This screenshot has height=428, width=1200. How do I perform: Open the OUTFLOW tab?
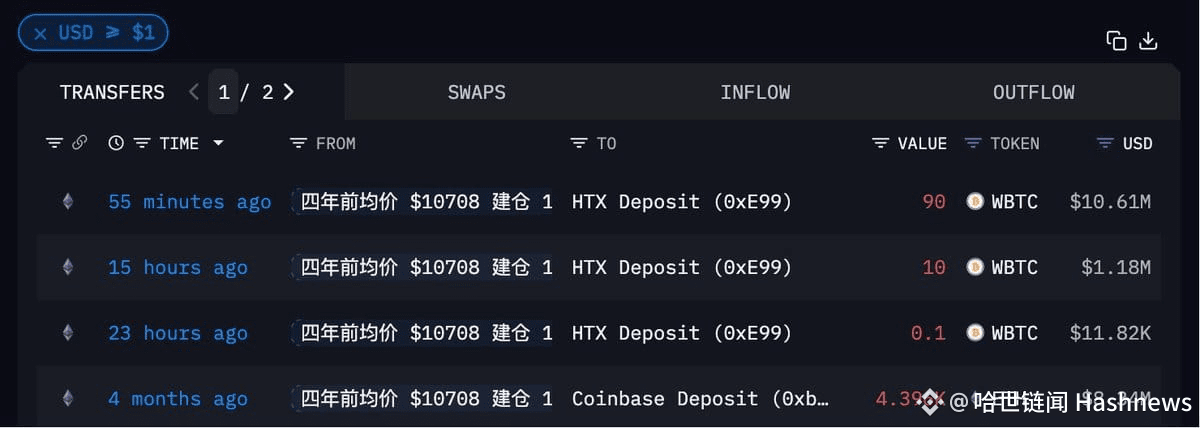pos(1034,92)
